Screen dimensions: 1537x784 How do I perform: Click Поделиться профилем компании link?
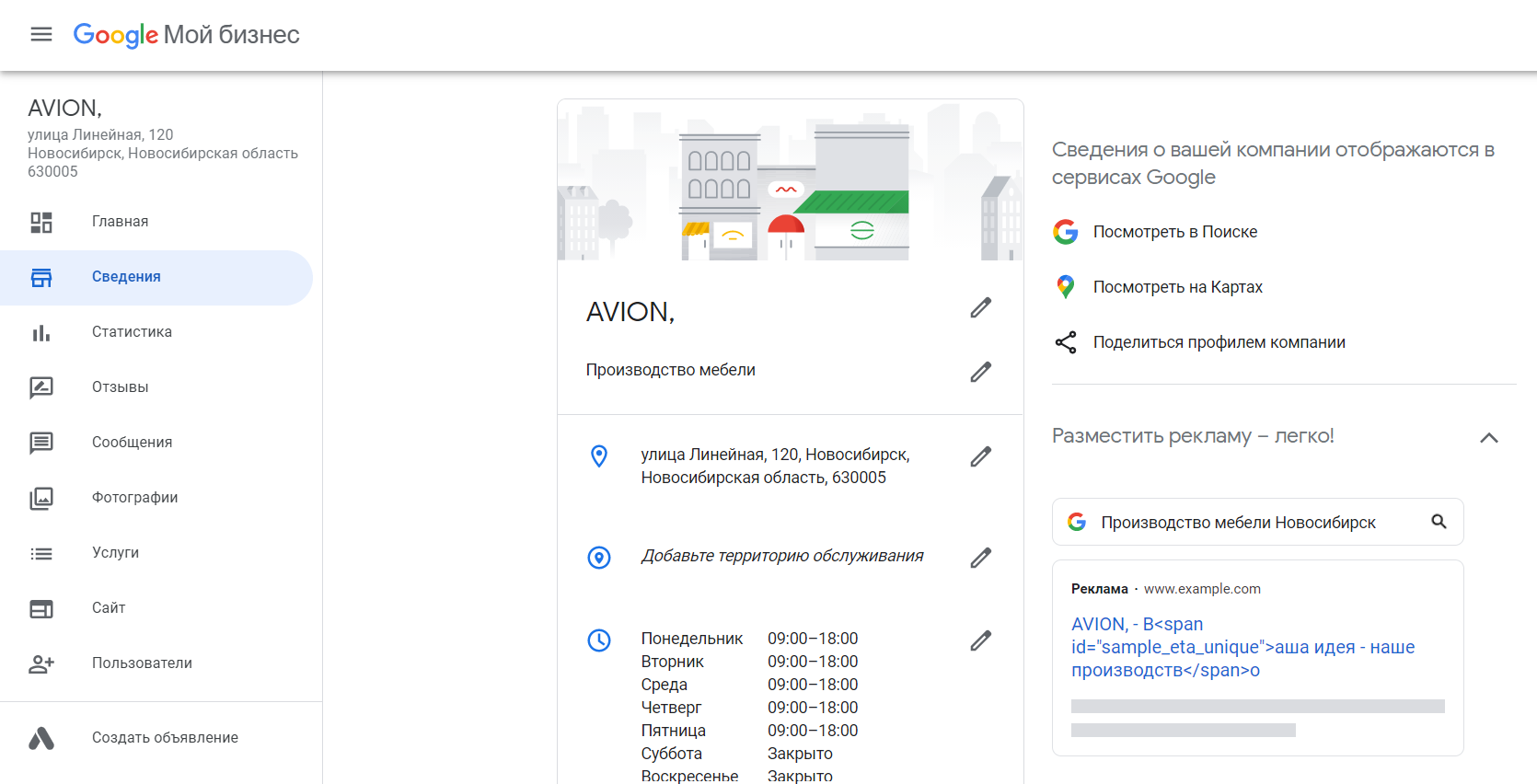(1219, 342)
